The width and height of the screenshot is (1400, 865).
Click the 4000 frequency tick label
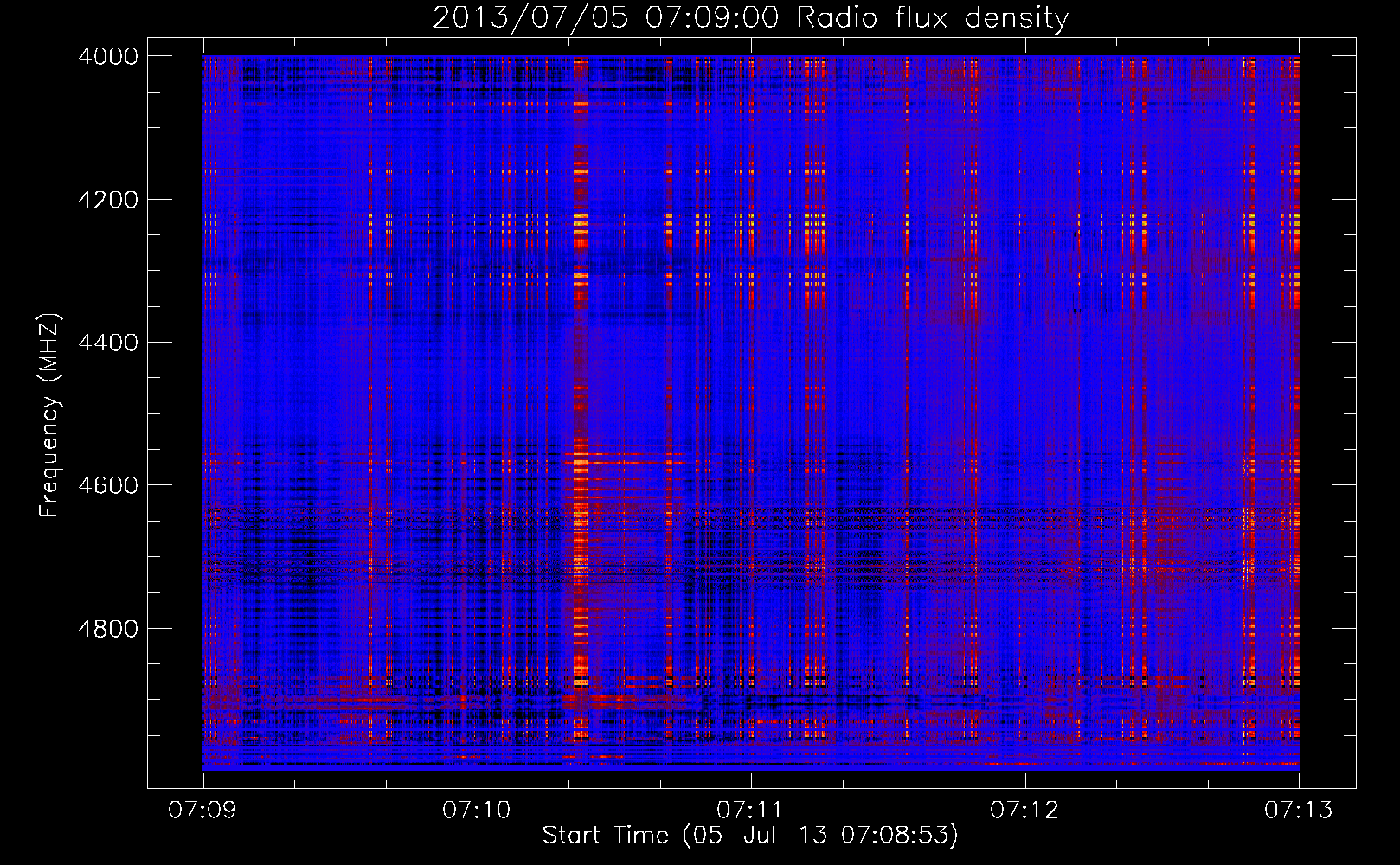point(108,56)
